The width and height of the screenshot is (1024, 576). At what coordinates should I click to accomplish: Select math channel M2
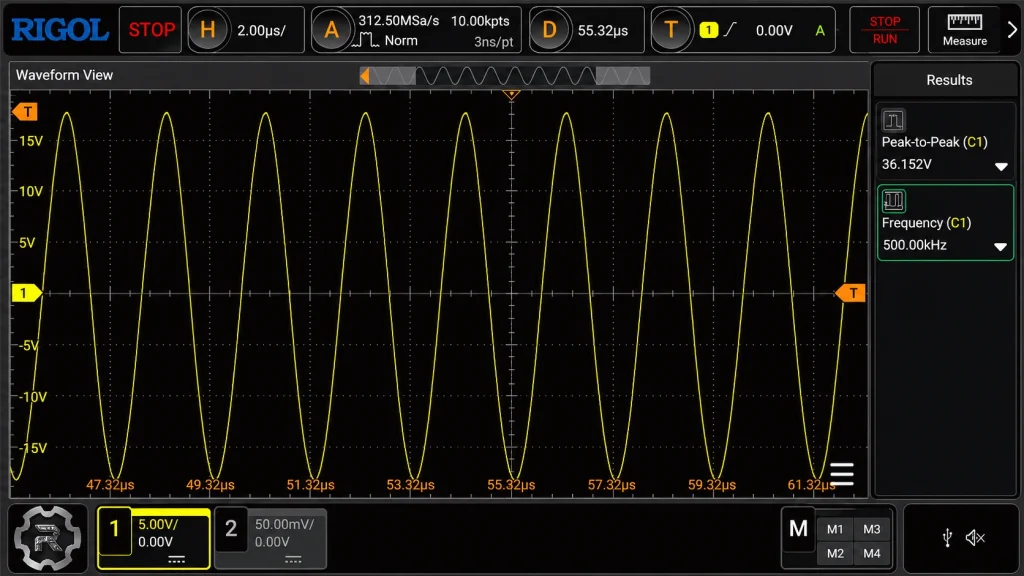point(835,554)
